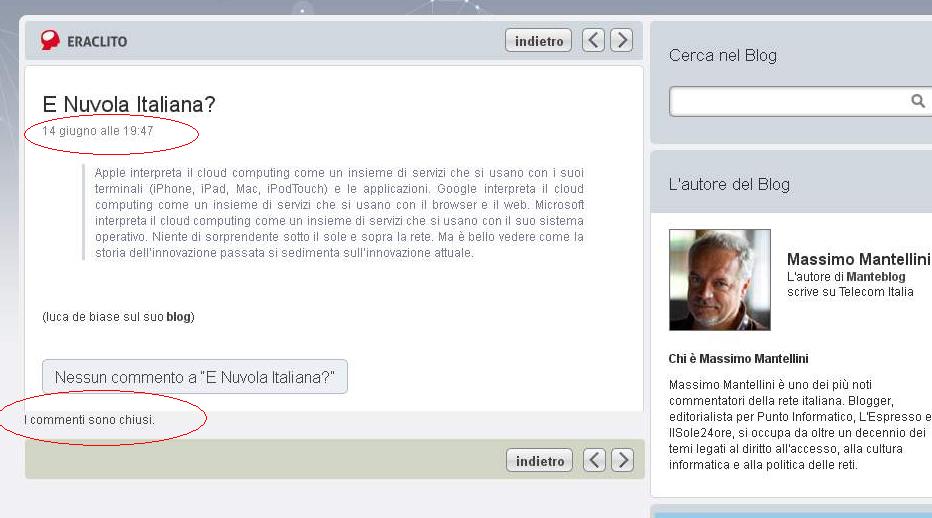The height and width of the screenshot is (518, 932).
Task: Click bottom left arrow for previous post
Action: (x=594, y=460)
